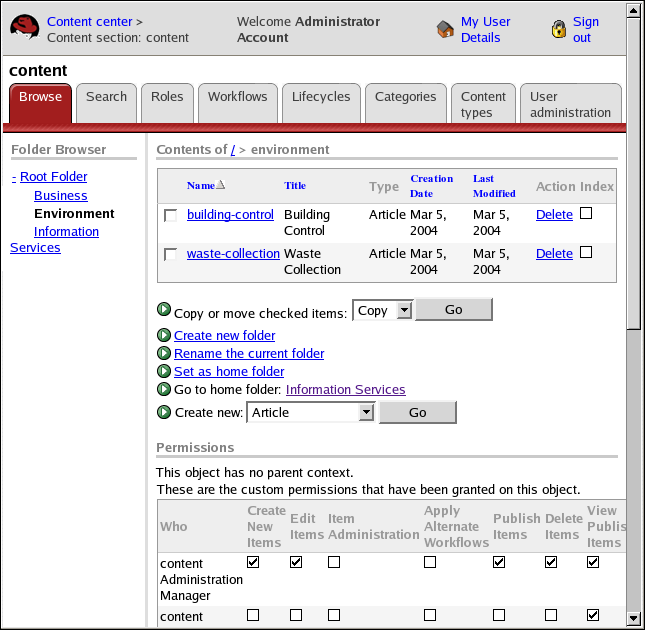Collapse the Root Folder tree with minus

[x=14, y=177]
